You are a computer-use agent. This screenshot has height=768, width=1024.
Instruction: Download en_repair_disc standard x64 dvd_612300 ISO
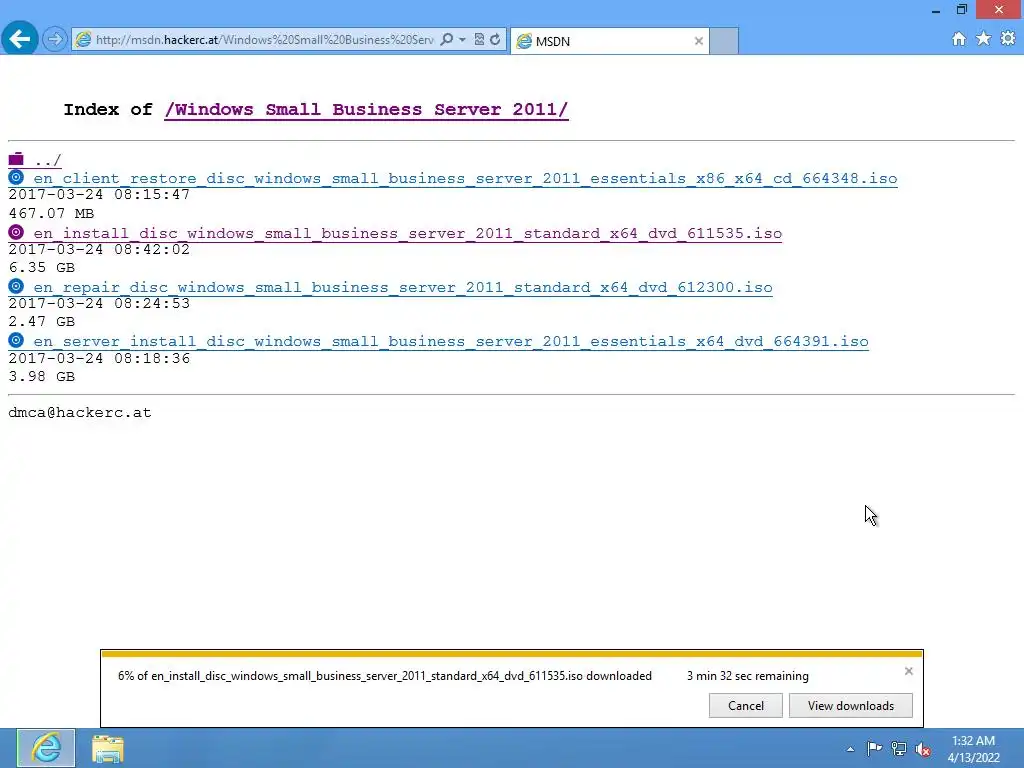click(403, 288)
